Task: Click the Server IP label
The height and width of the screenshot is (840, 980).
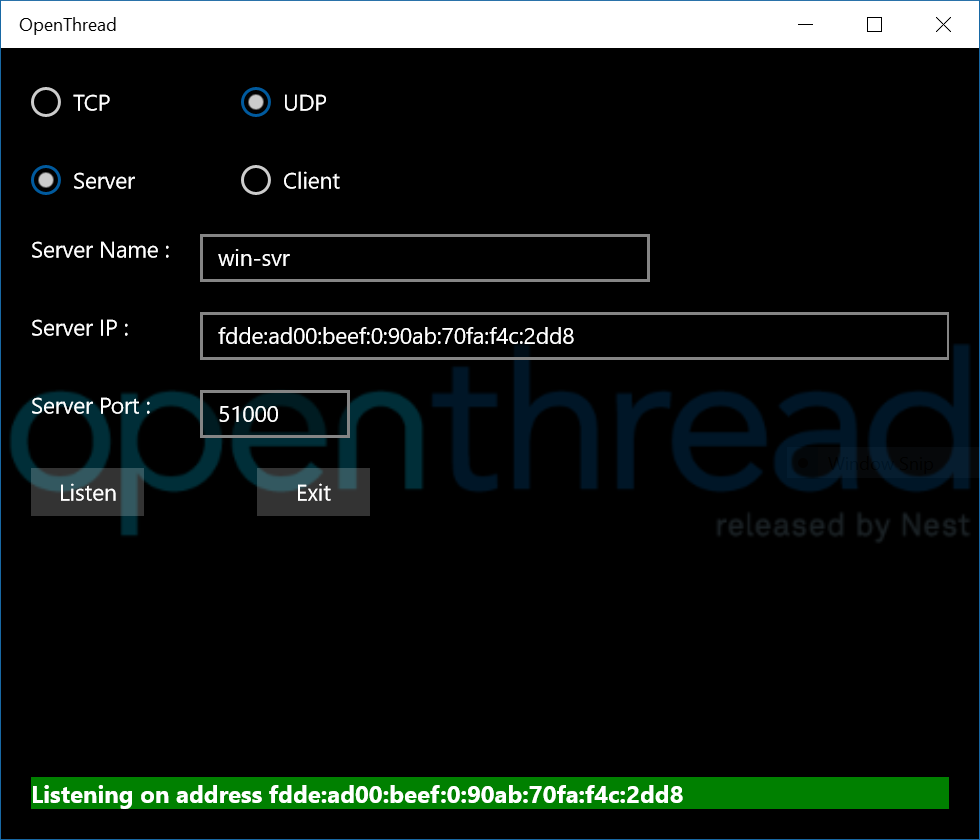Action: tap(80, 328)
